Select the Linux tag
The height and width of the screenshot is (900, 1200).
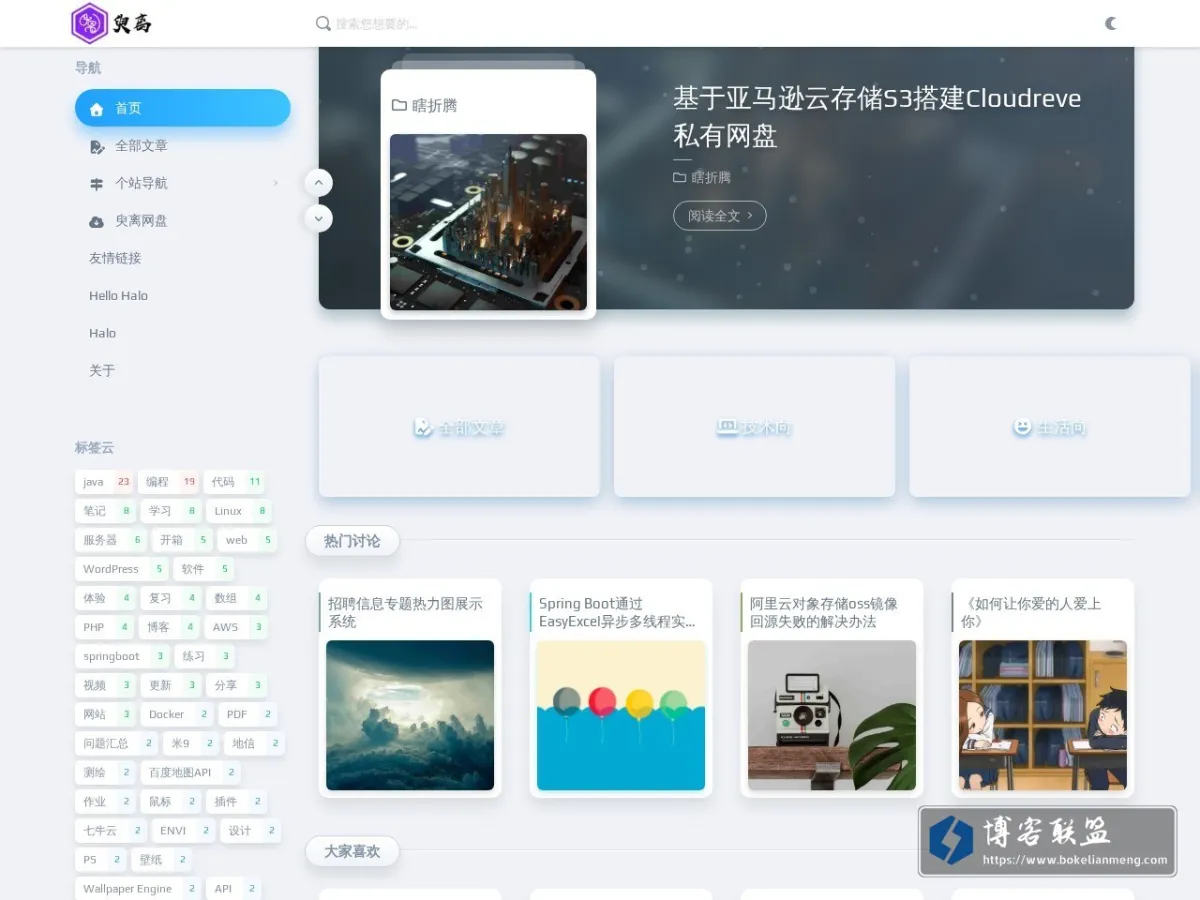tap(239, 511)
